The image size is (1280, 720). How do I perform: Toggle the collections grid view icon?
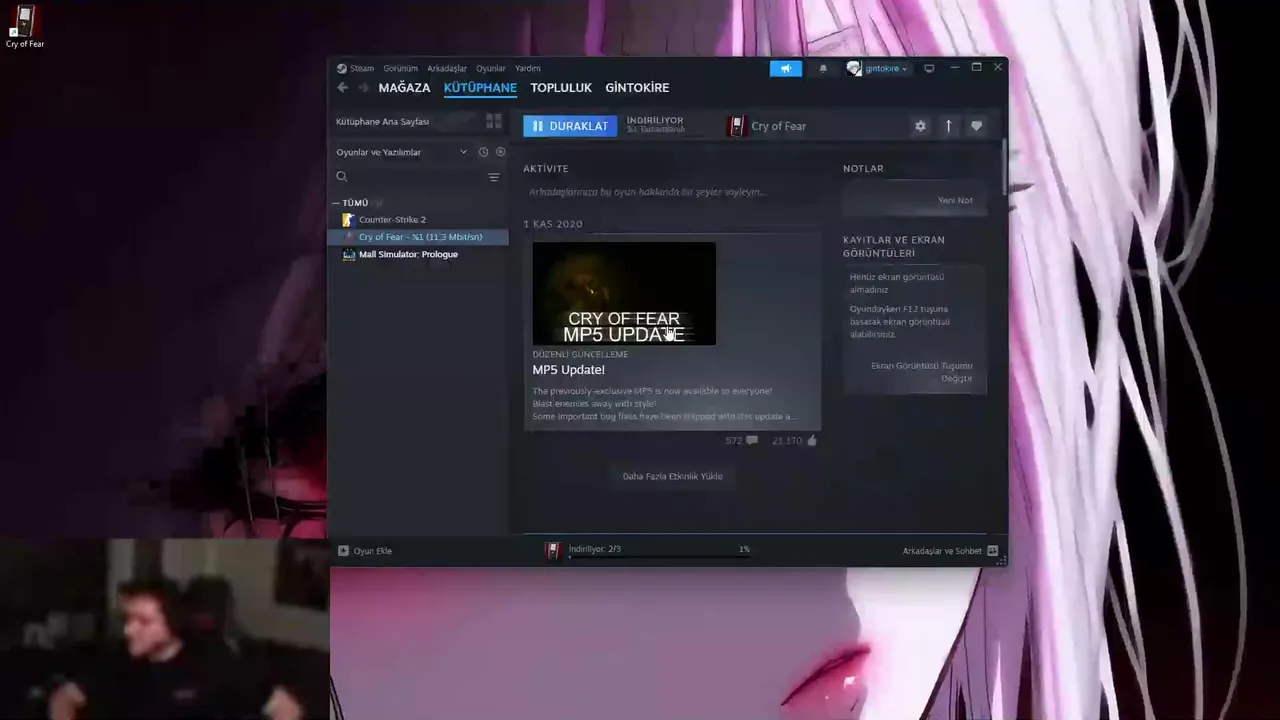(x=494, y=121)
